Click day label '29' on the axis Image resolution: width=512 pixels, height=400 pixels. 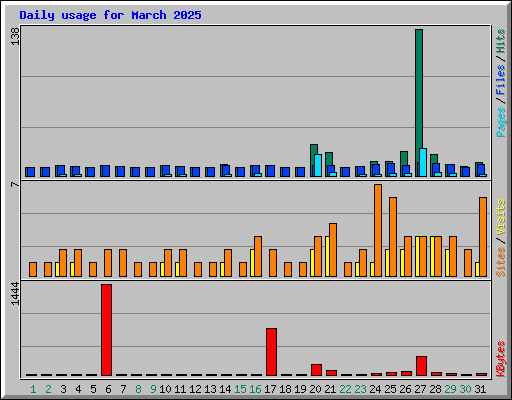point(450,389)
